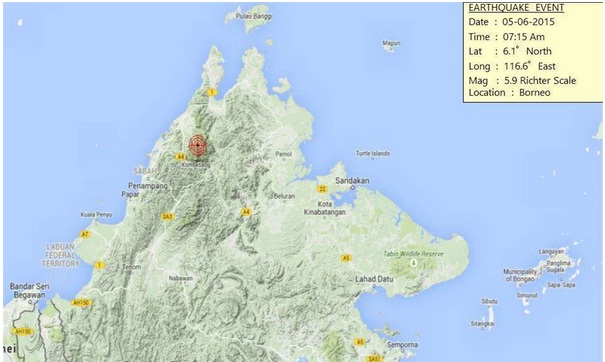The width and height of the screenshot is (605, 362).
Task: Click the location value 'Borneo'
Action: (534, 93)
